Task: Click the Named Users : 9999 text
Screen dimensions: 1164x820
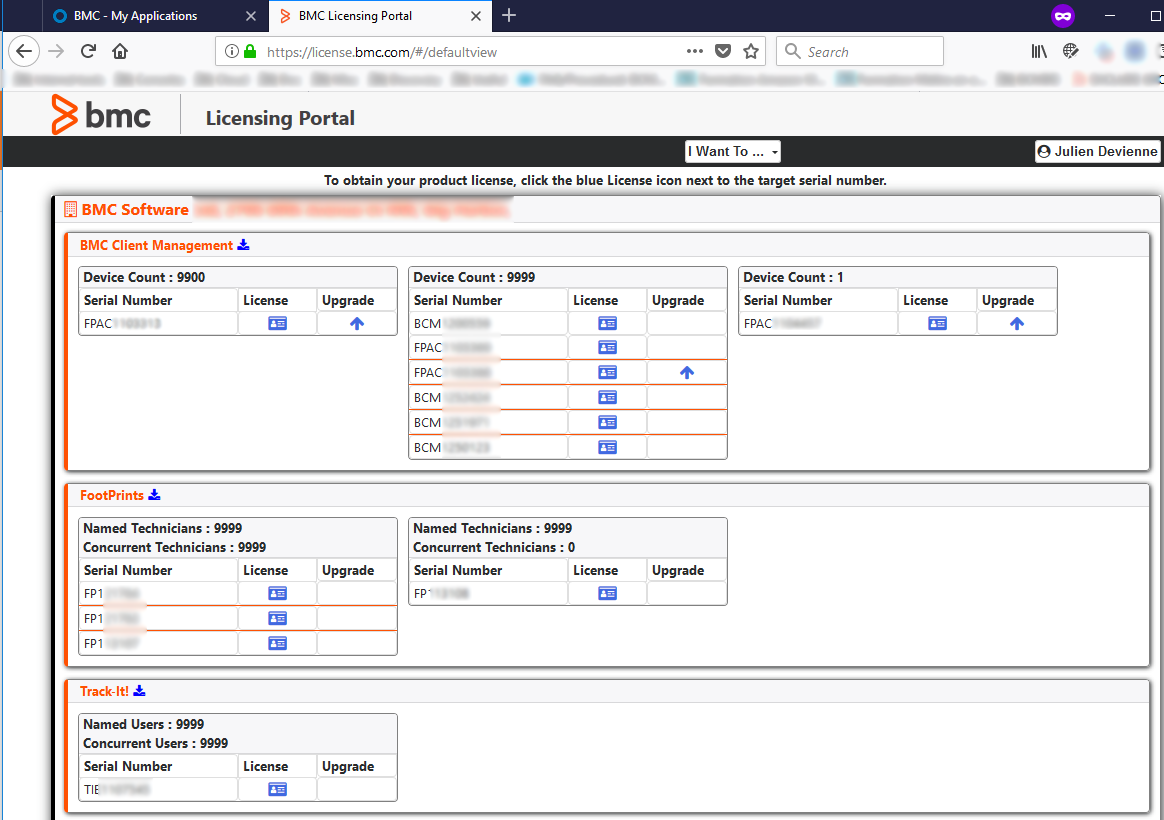Action: coord(144,724)
